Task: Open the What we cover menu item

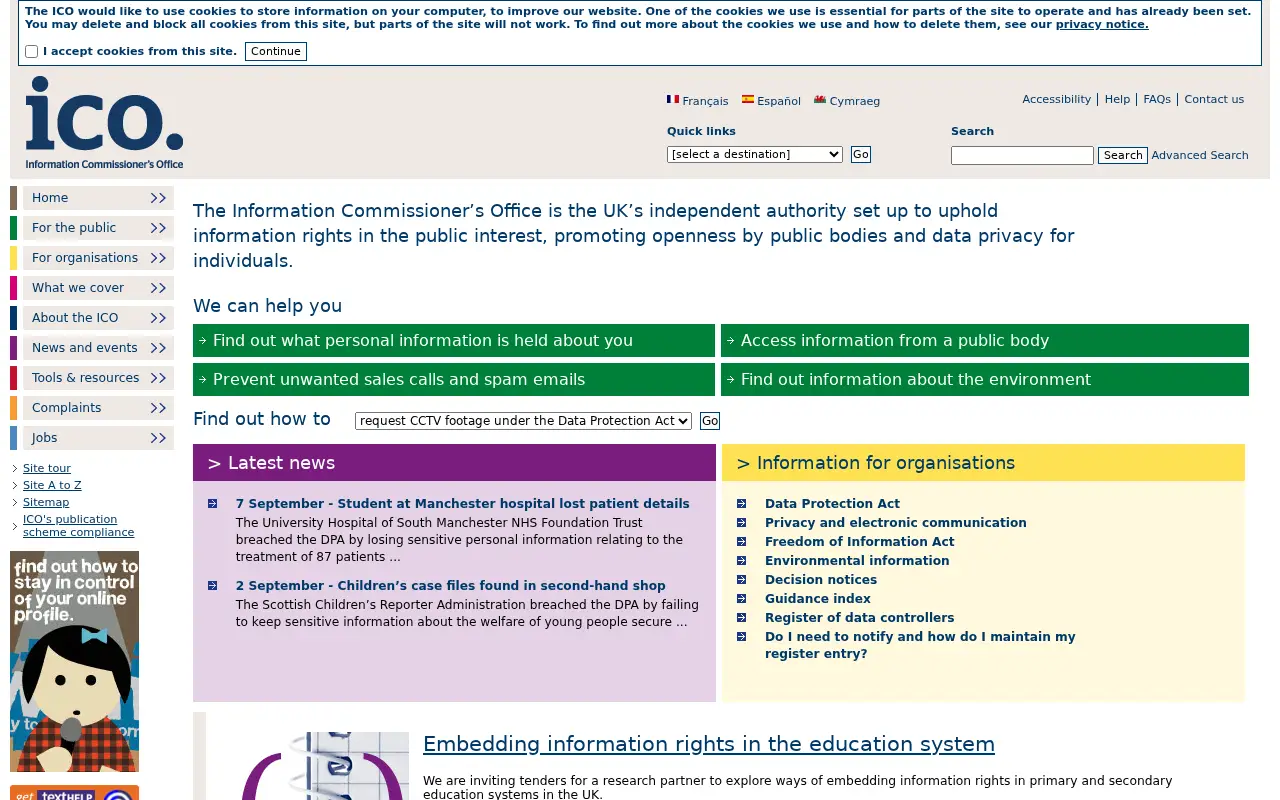Action: 98,288
